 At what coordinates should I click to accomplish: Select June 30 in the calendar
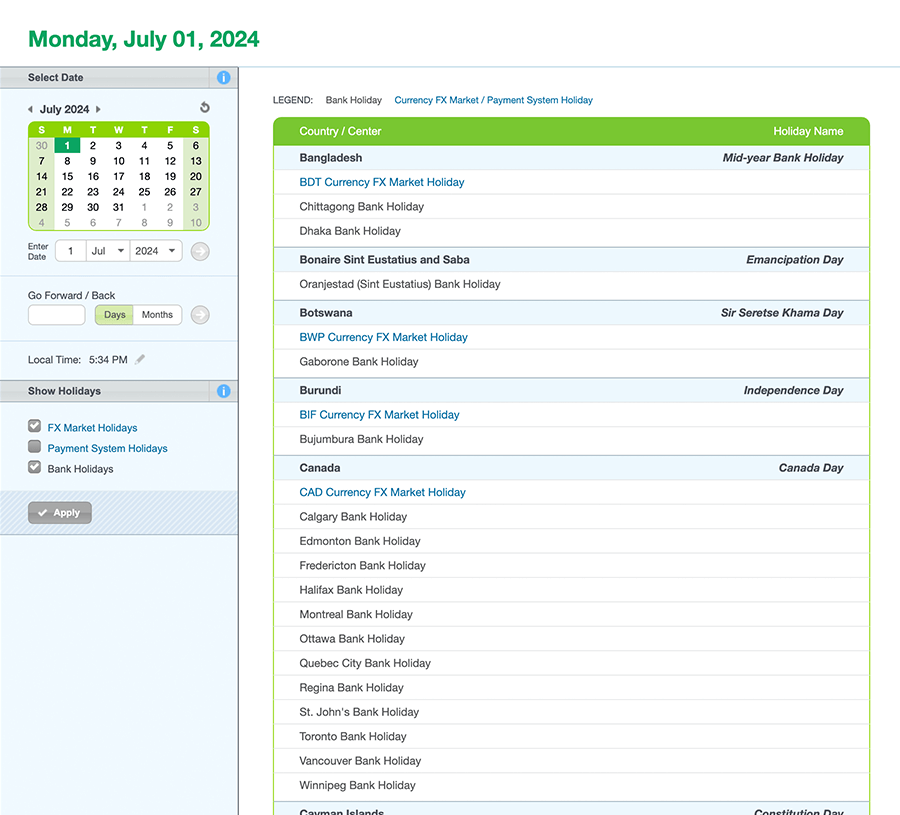coord(41,145)
